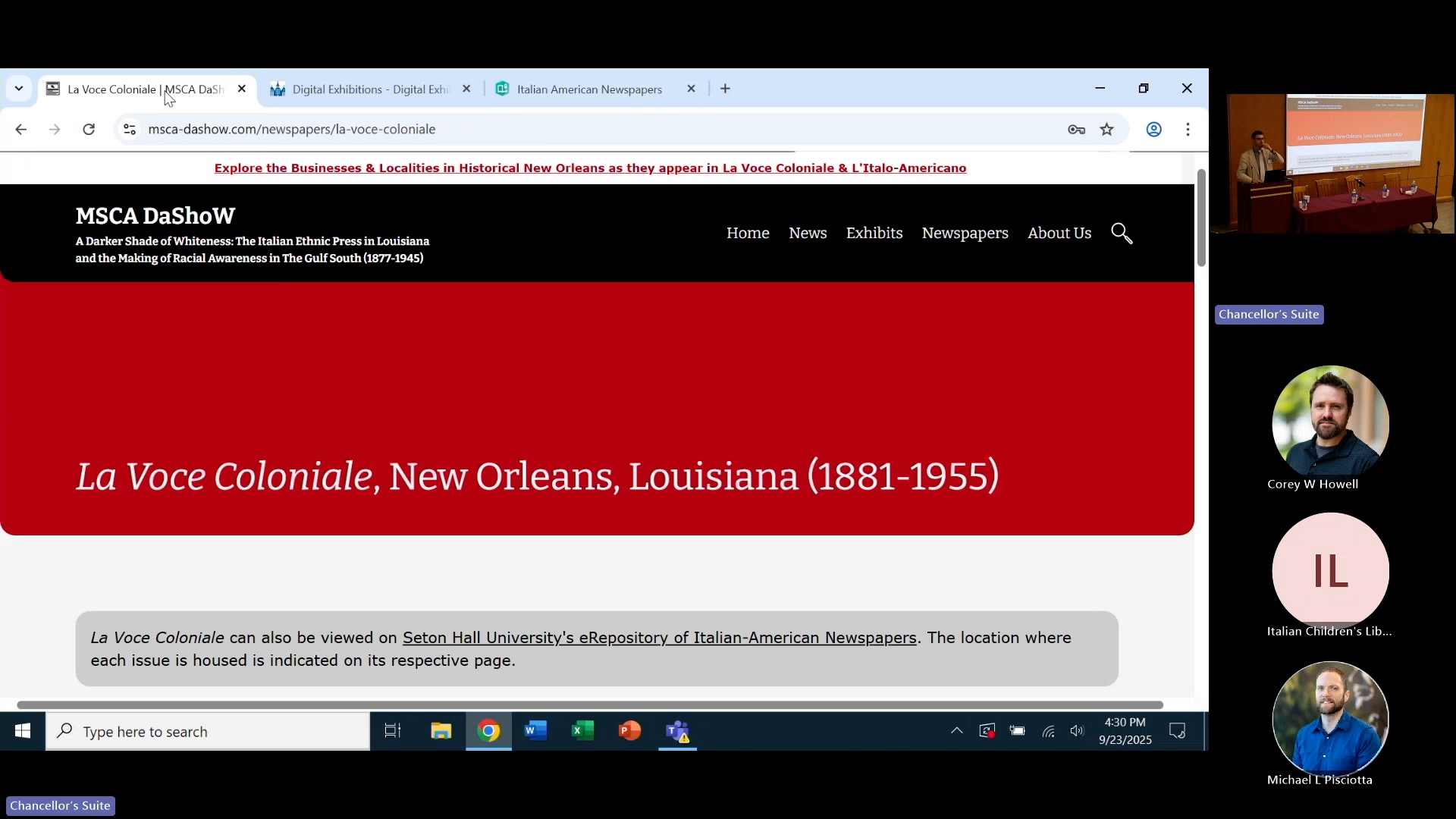This screenshot has width=1456, height=819.
Task: Launch Microsoft Word from the taskbar
Action: [535, 731]
